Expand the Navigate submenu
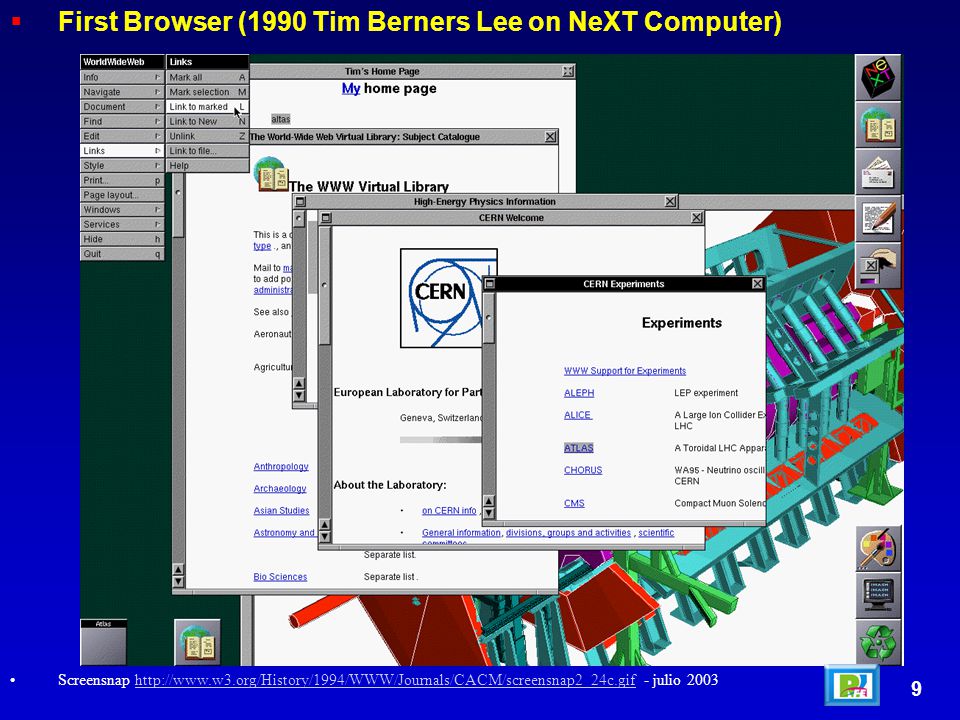The image size is (960, 720). click(x=122, y=92)
